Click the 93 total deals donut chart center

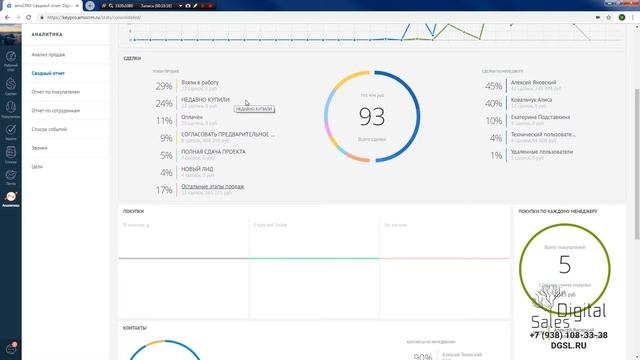pyautogui.click(x=372, y=117)
